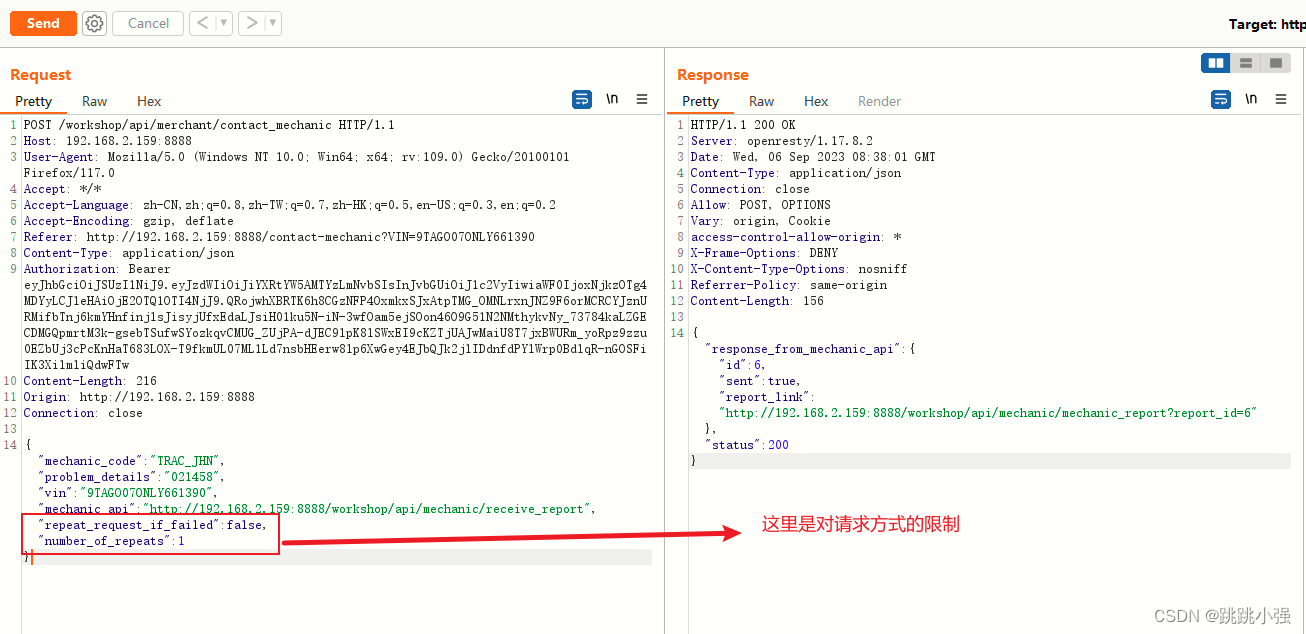Select the Response Hex tab

[816, 101]
